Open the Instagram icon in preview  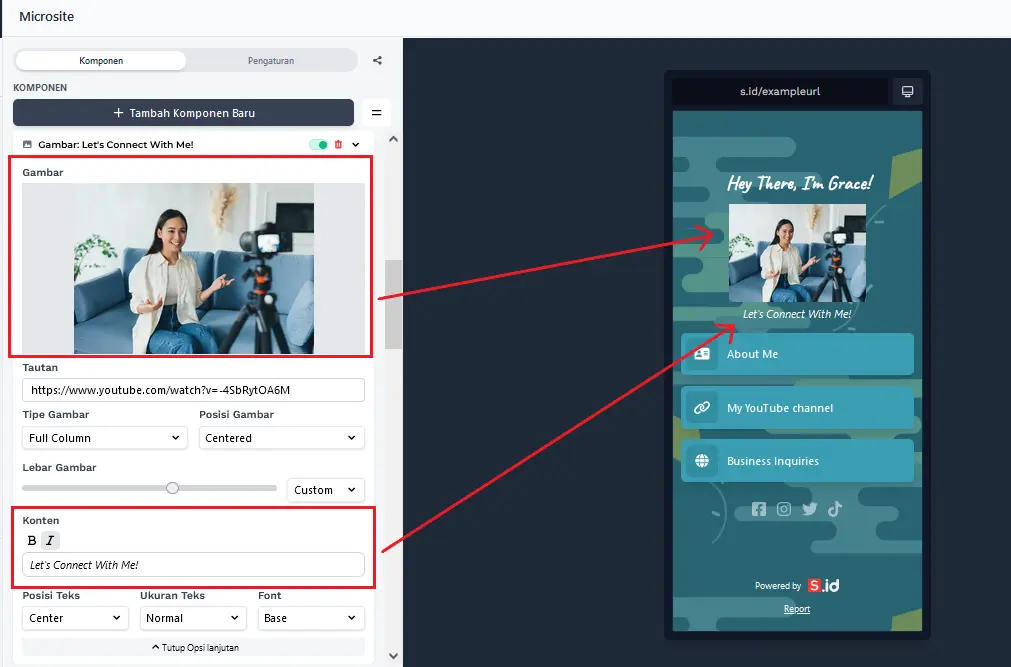784,509
